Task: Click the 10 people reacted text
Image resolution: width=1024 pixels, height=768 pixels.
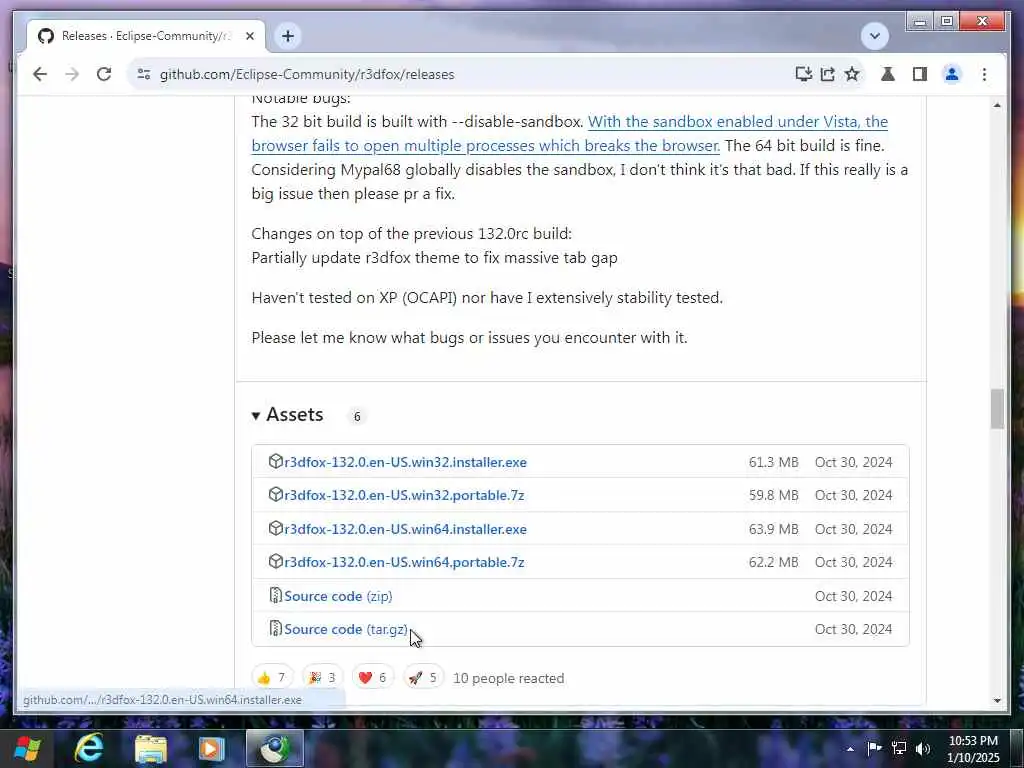Action: click(x=508, y=679)
